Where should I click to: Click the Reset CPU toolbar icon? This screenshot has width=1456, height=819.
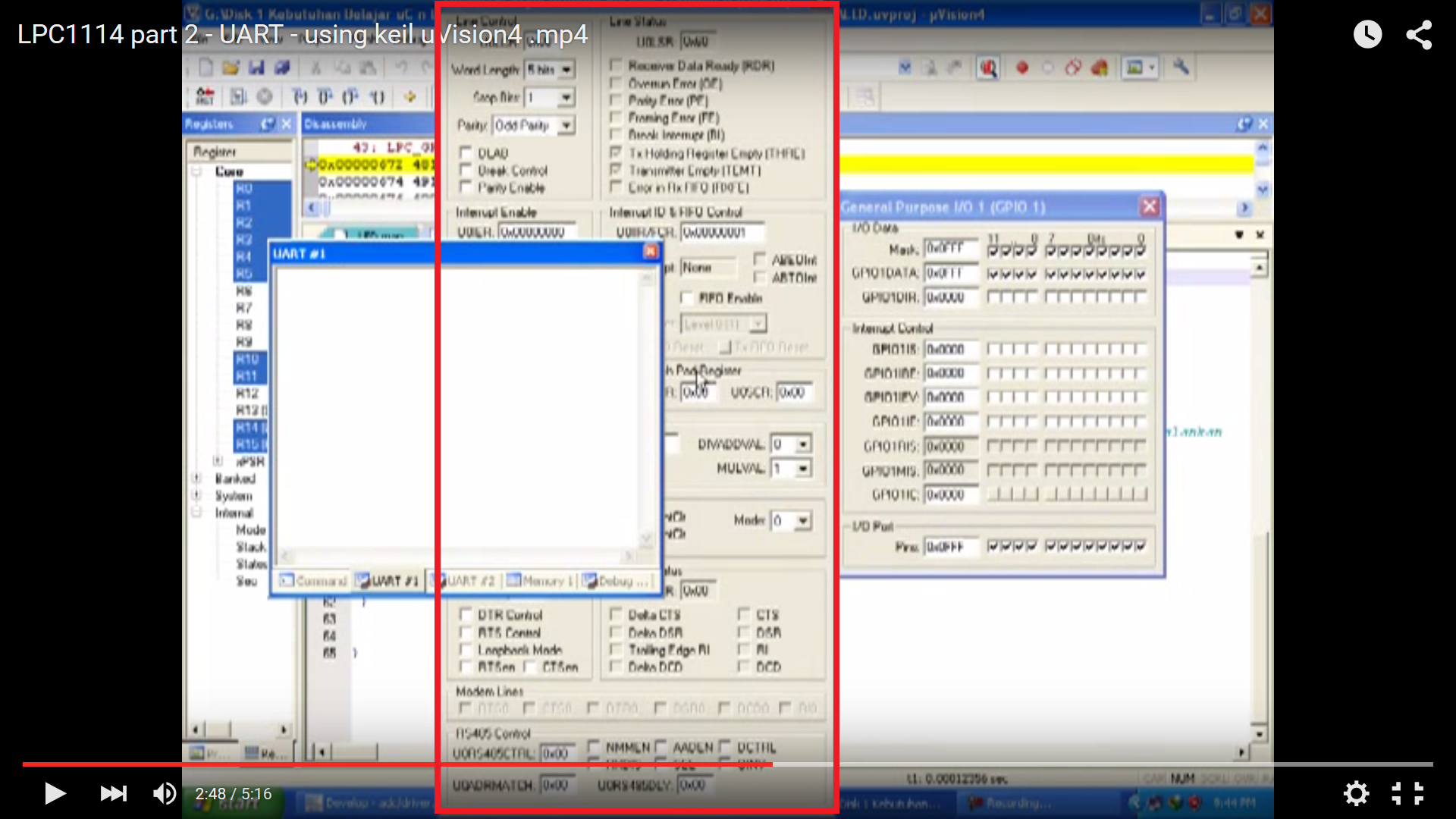(205, 97)
